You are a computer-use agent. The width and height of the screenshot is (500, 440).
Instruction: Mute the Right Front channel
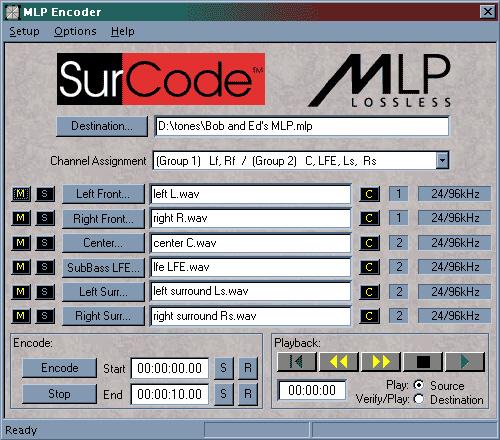point(21,218)
